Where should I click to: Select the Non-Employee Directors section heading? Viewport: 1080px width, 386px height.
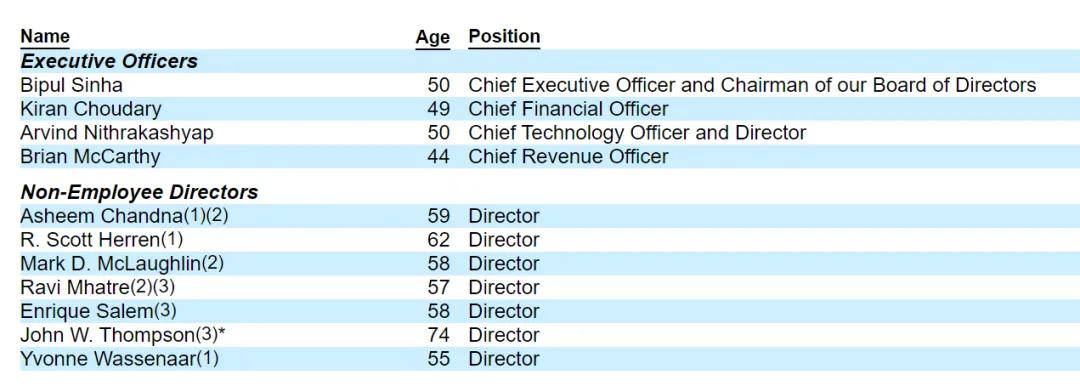[139, 192]
